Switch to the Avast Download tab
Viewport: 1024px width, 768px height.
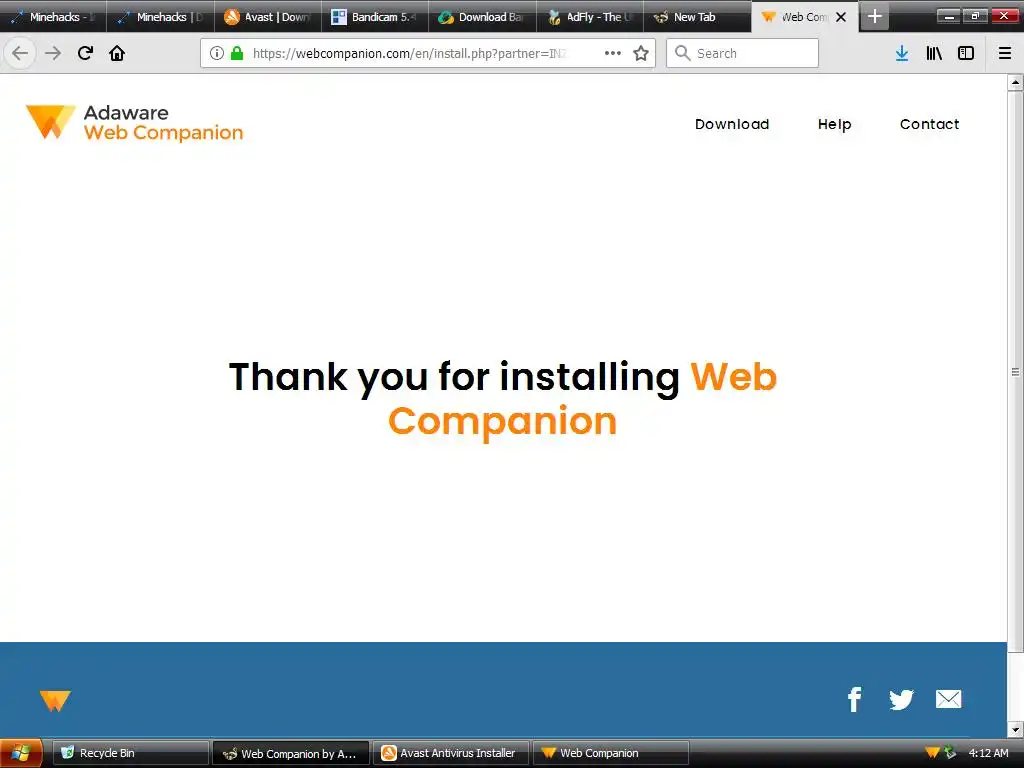tap(268, 17)
